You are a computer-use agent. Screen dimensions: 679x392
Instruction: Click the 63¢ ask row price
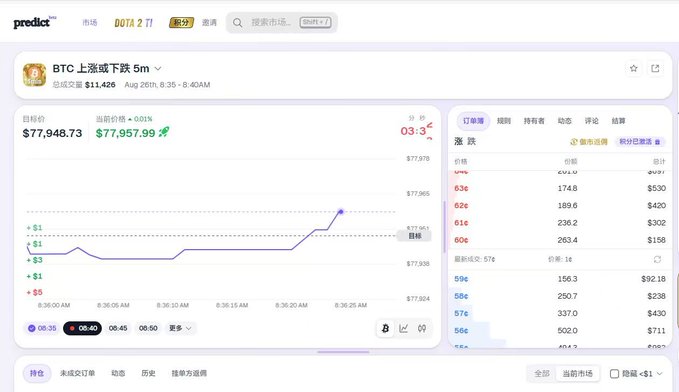coord(461,188)
